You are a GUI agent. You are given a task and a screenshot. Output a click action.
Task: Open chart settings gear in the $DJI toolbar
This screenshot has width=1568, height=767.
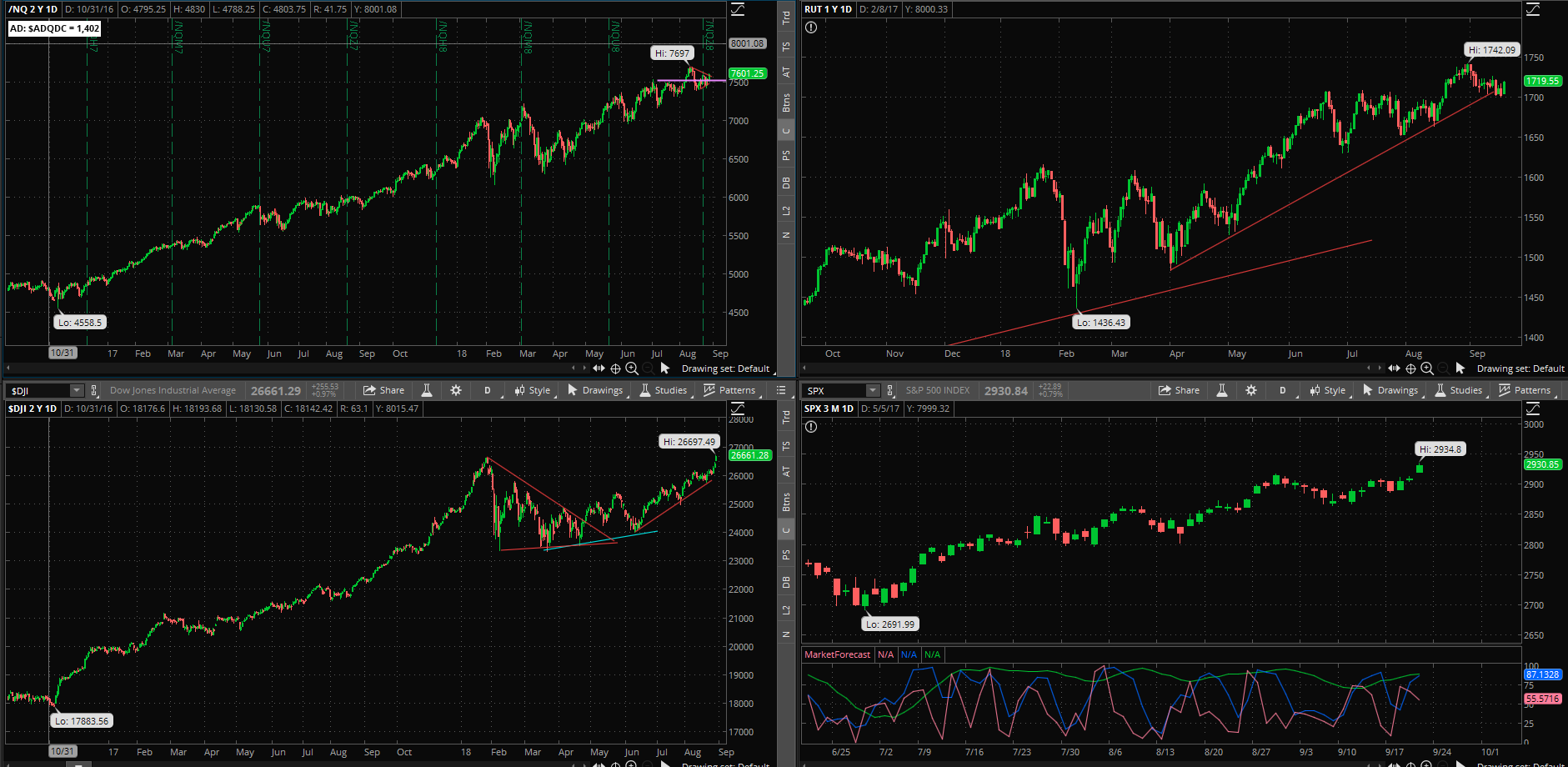tap(456, 390)
